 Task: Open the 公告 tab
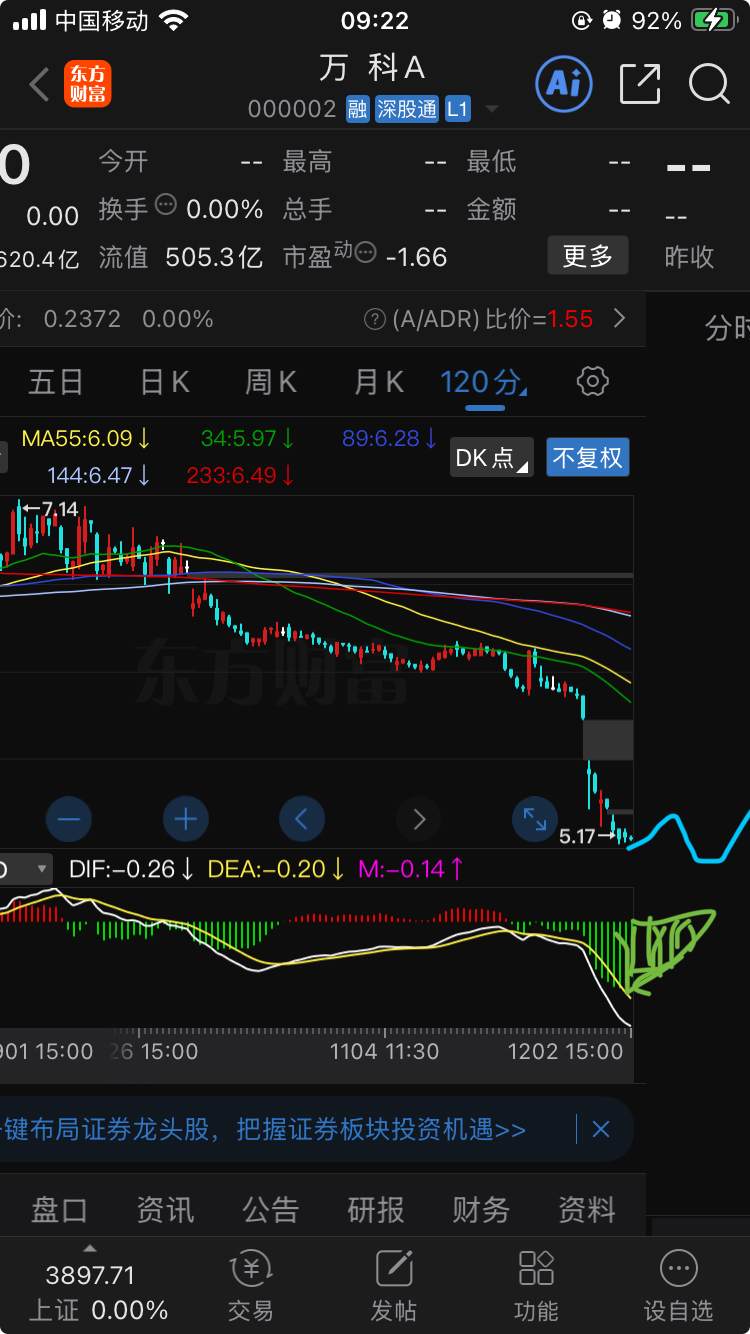coord(270,1210)
